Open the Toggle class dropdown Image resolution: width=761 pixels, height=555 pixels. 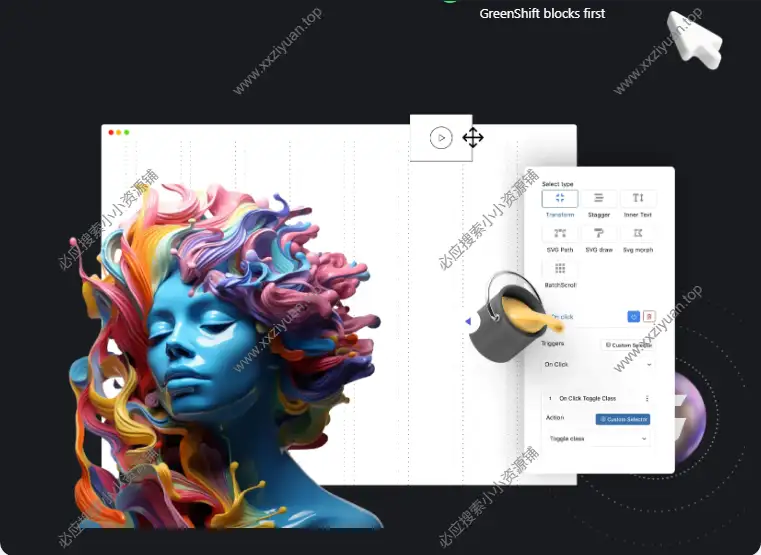point(598,439)
